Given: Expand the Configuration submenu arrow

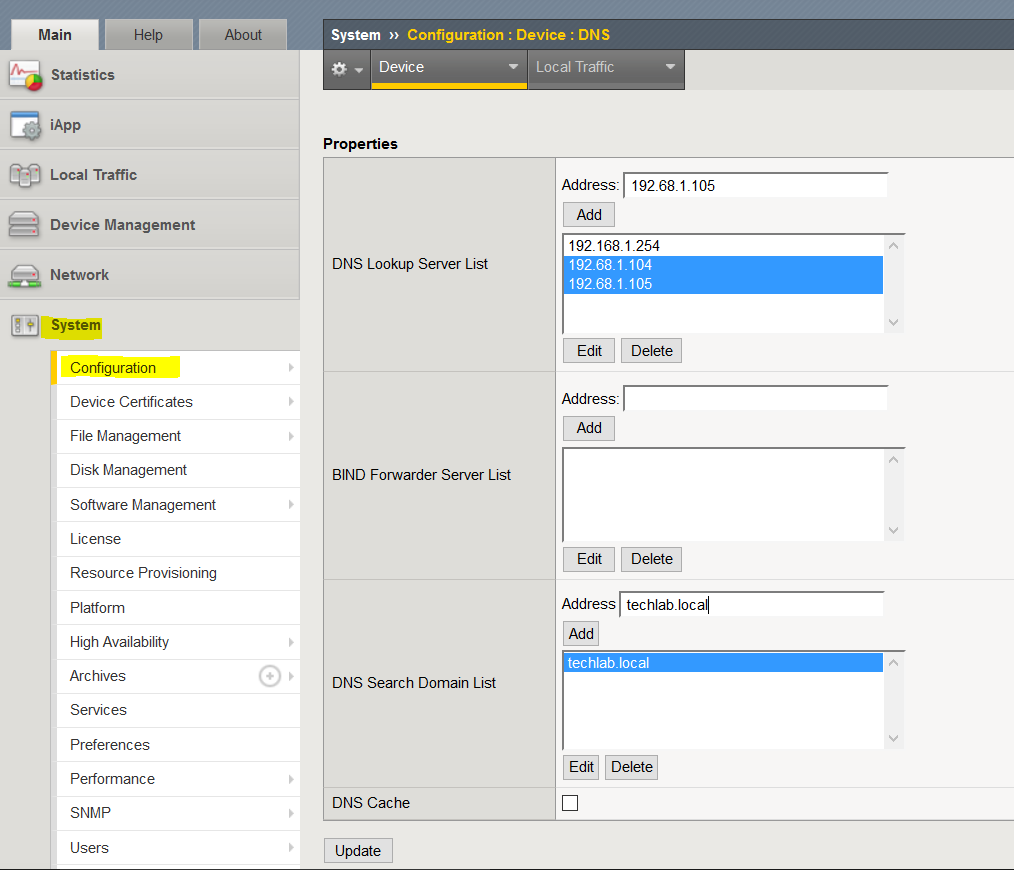Looking at the screenshot, I should 291,367.
